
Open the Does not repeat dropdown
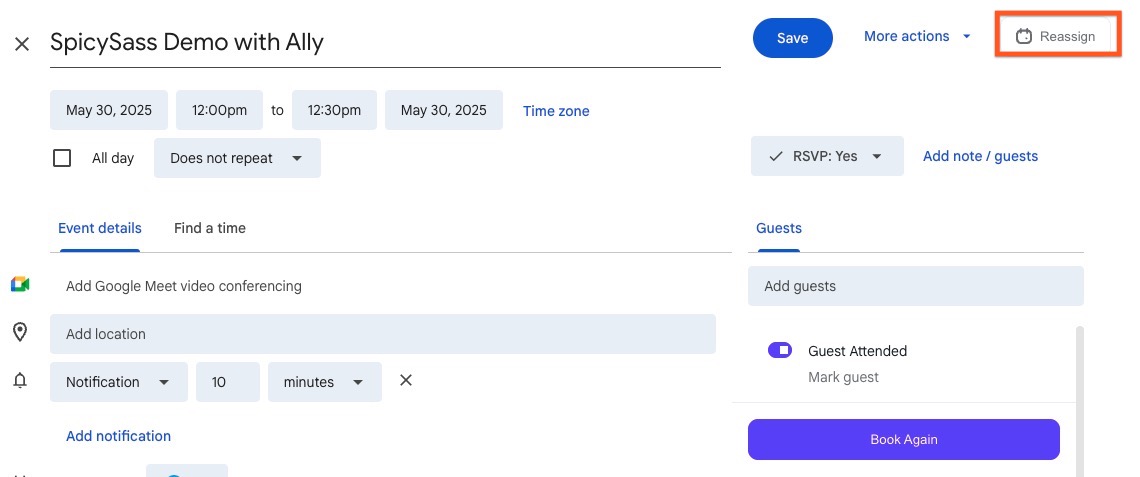pyautogui.click(x=237, y=158)
